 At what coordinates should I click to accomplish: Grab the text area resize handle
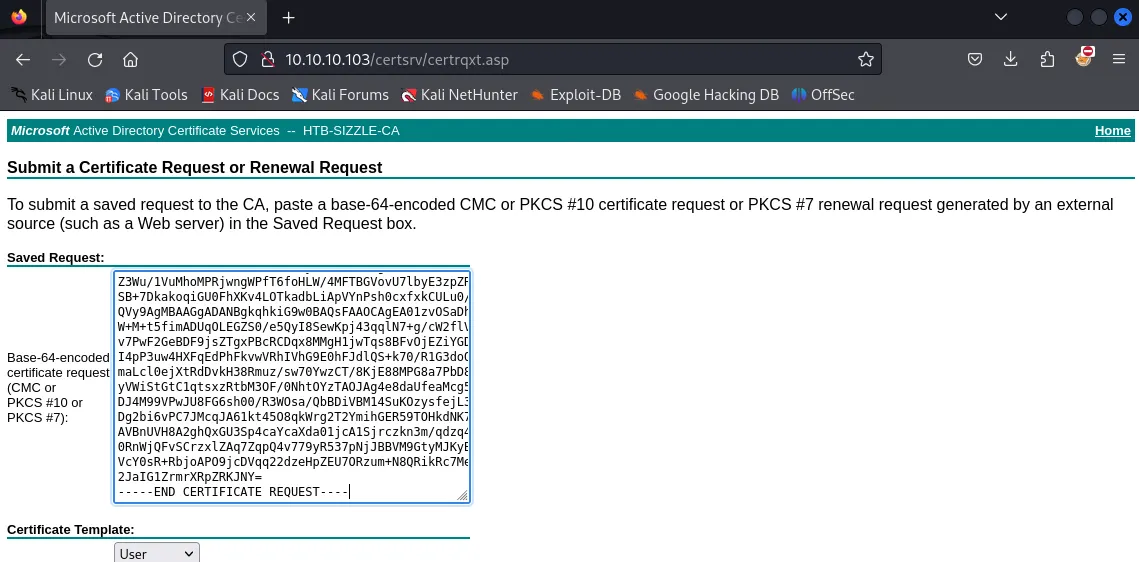[463, 496]
